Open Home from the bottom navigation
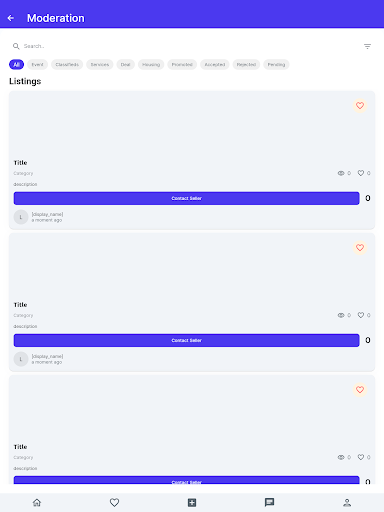This screenshot has width=384, height=512. pyautogui.click(x=37, y=502)
